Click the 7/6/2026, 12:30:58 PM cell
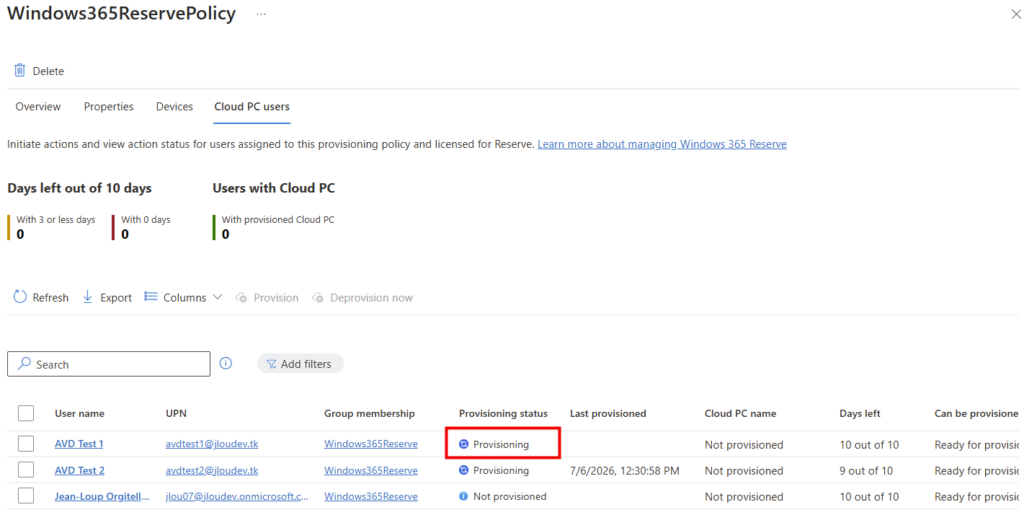1024x515 pixels. pos(625,471)
